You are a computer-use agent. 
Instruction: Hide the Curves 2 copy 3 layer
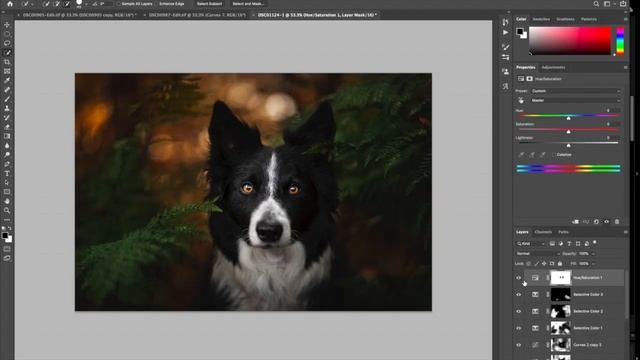(518, 344)
